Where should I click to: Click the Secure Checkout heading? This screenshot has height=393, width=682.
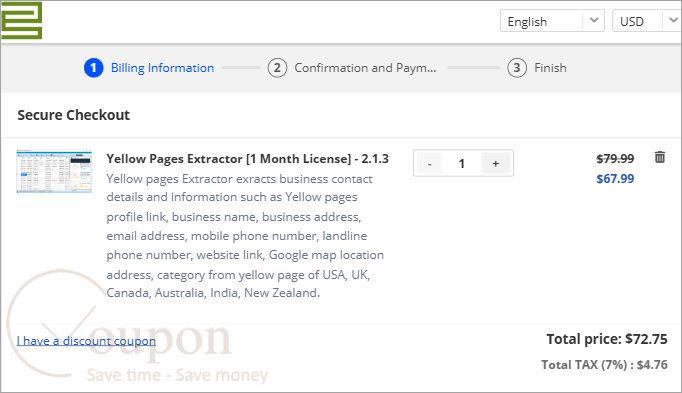click(x=74, y=115)
